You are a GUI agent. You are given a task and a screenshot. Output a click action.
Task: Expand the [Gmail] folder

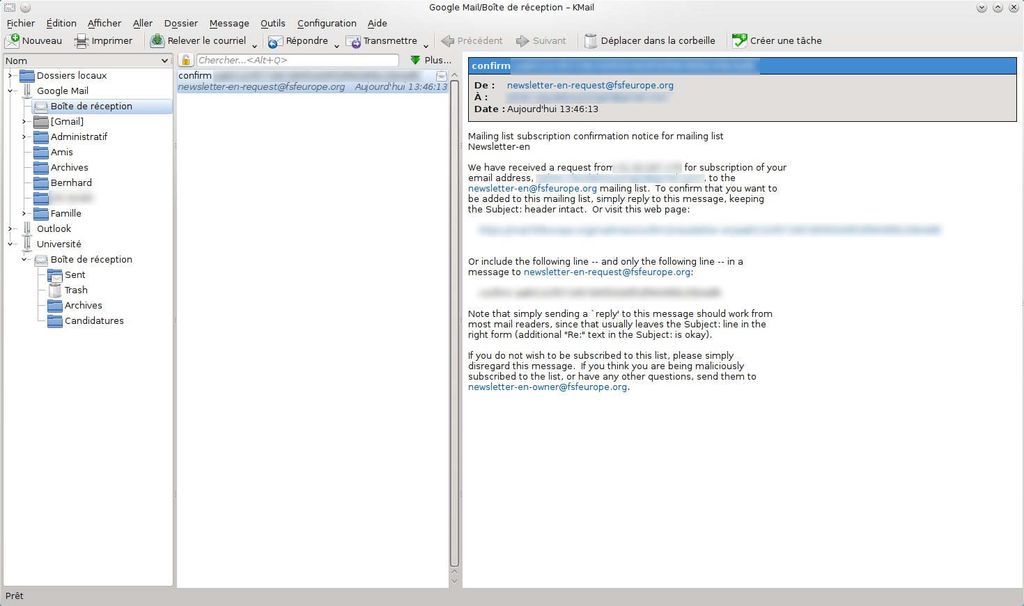(x=23, y=120)
